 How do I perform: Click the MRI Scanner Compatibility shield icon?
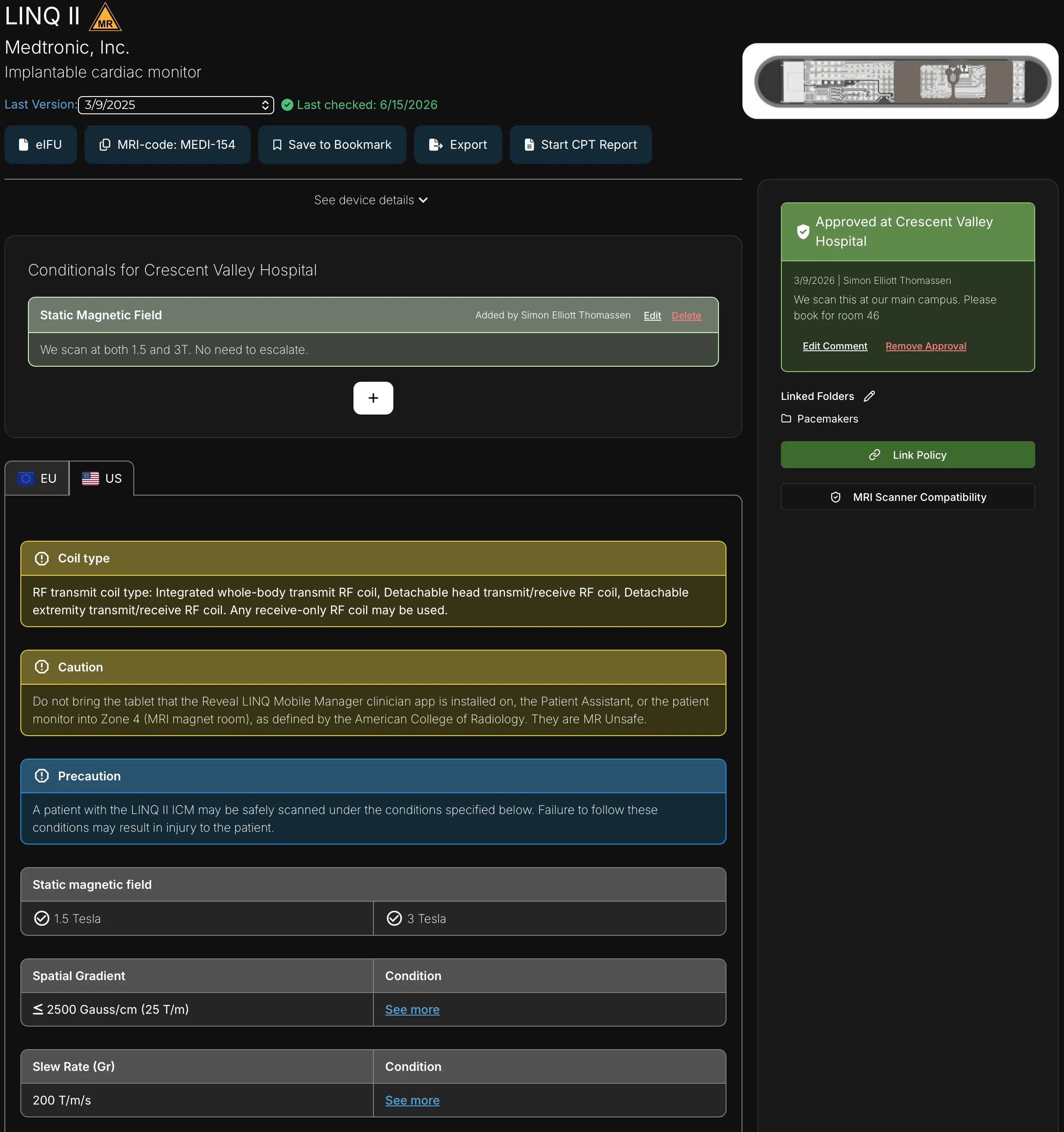[x=835, y=497]
